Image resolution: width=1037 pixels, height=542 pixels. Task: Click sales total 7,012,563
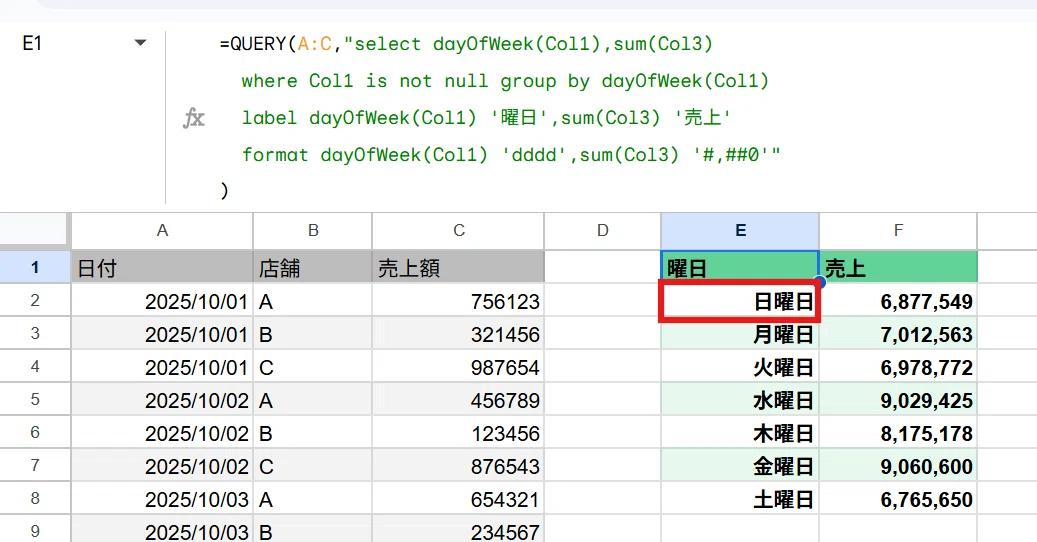point(898,334)
